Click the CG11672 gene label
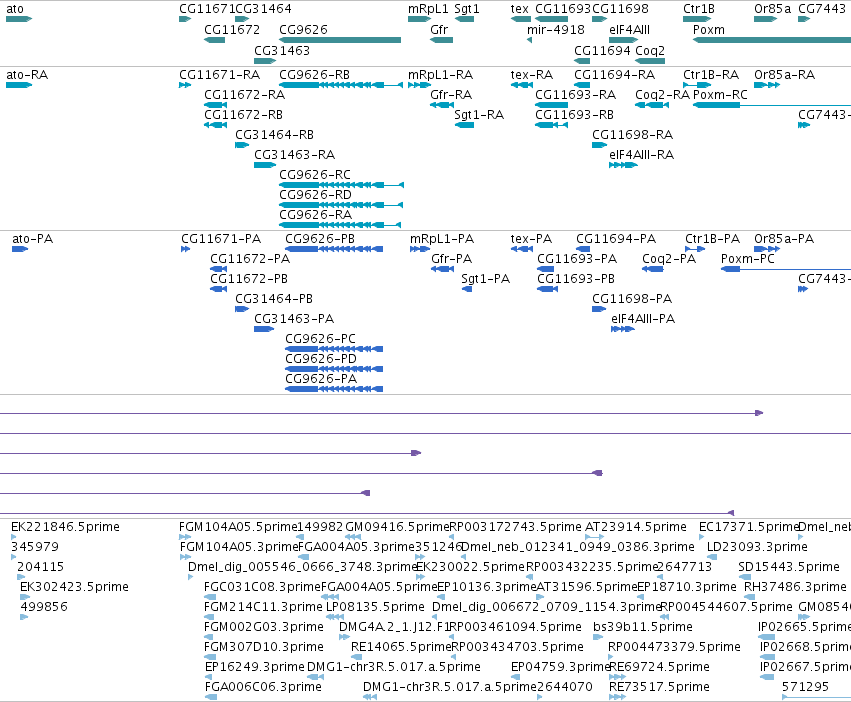 pyautogui.click(x=232, y=29)
